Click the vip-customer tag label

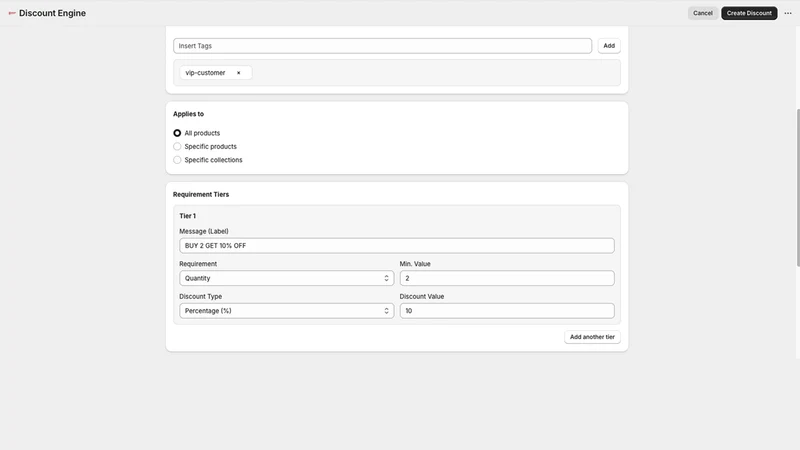click(x=205, y=73)
